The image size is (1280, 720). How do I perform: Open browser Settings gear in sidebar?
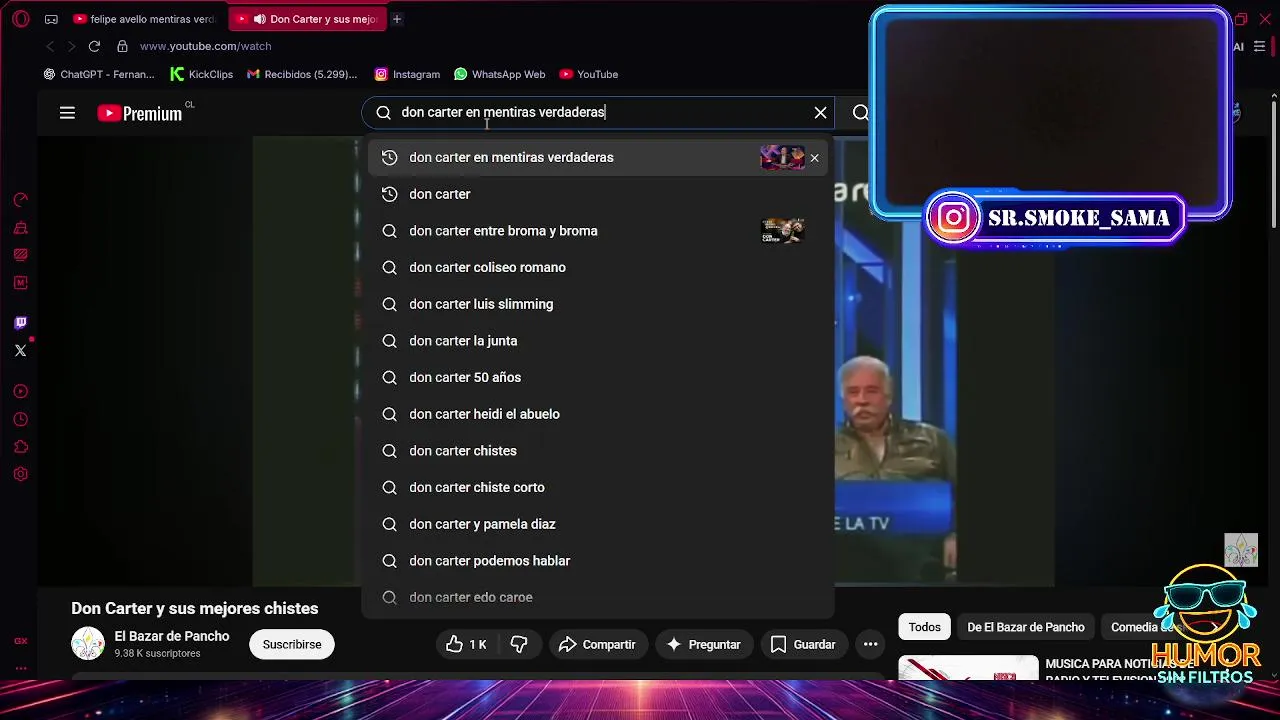coord(20,475)
